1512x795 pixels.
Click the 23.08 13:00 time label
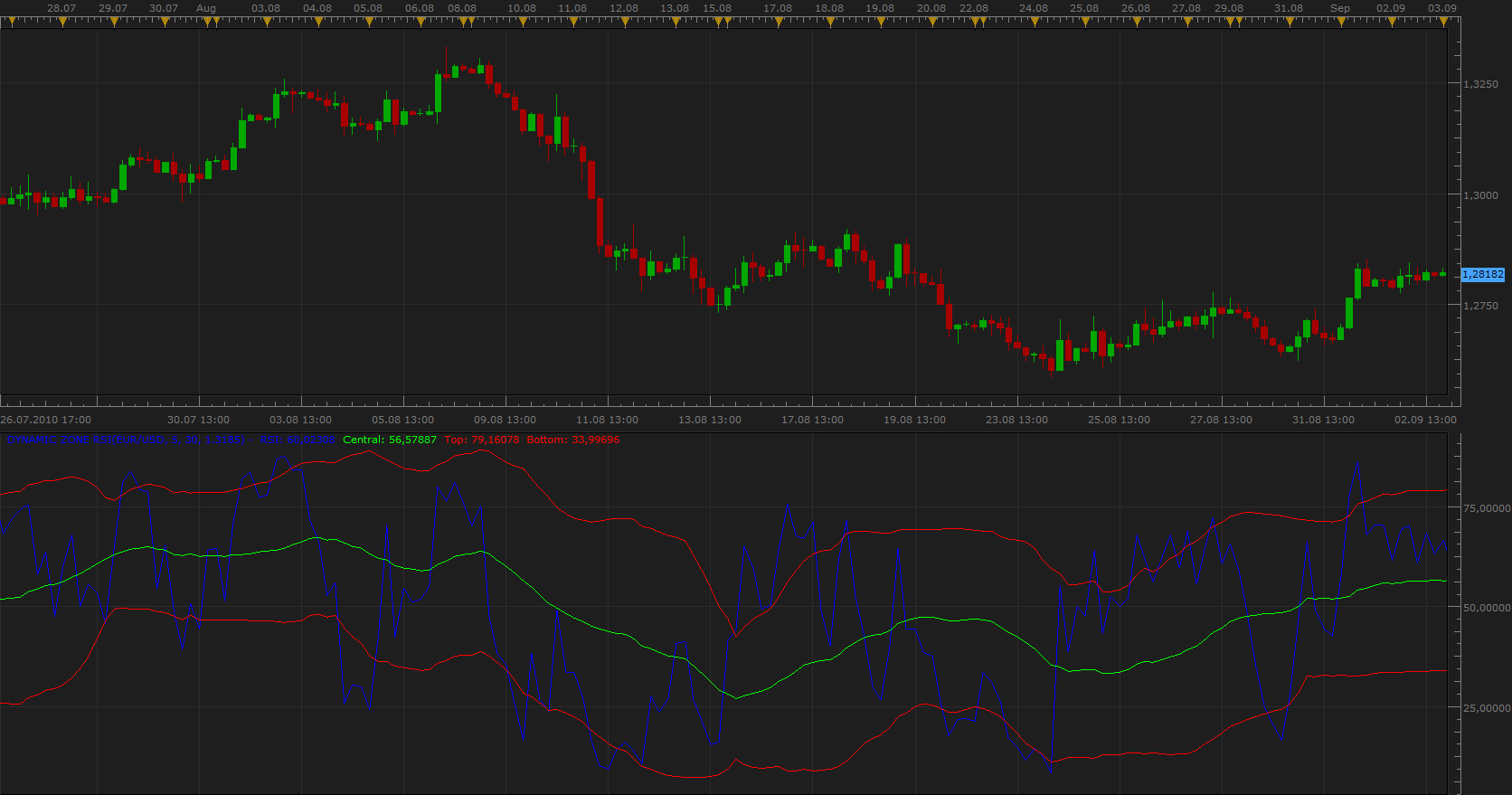click(x=1017, y=420)
